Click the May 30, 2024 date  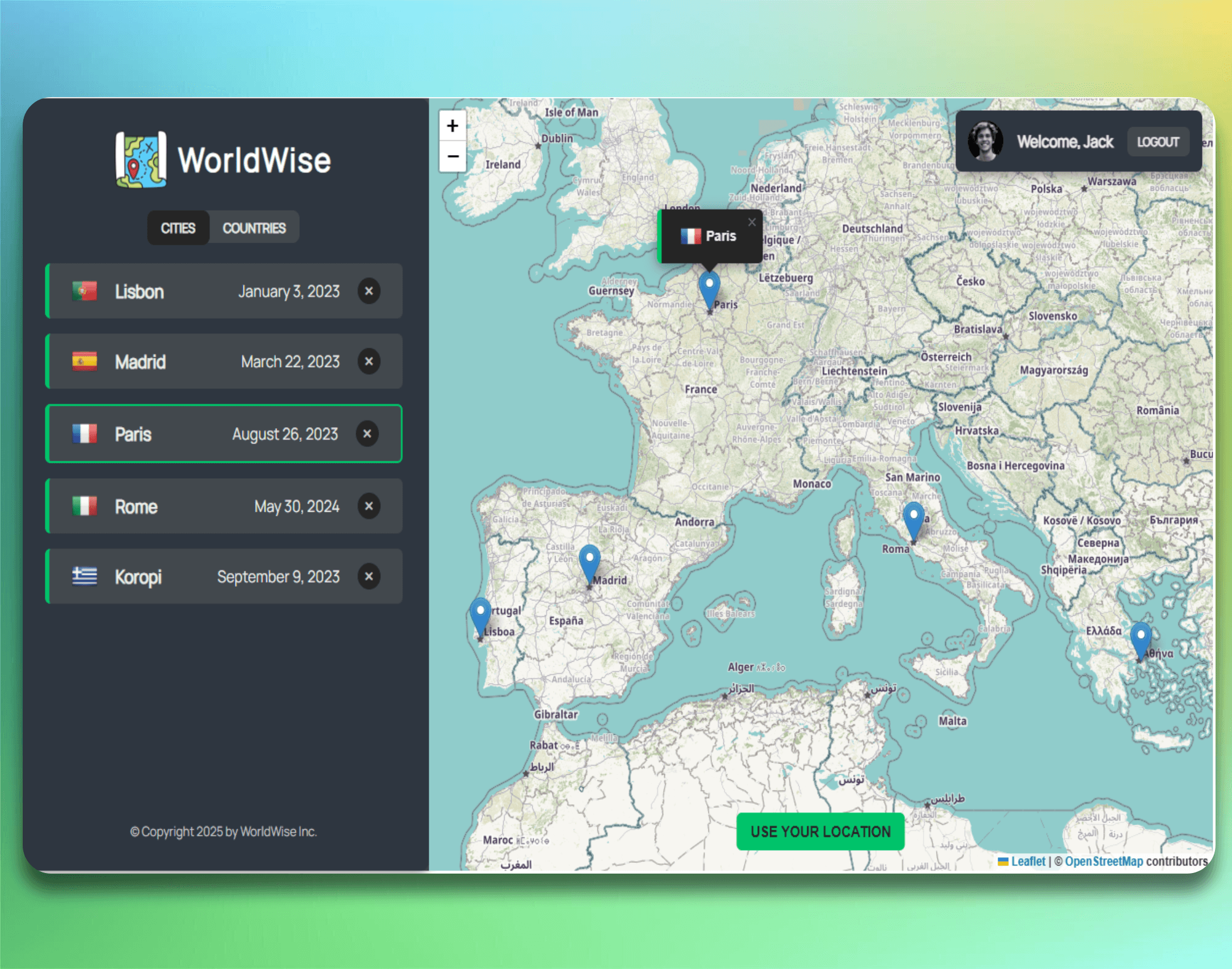click(296, 506)
